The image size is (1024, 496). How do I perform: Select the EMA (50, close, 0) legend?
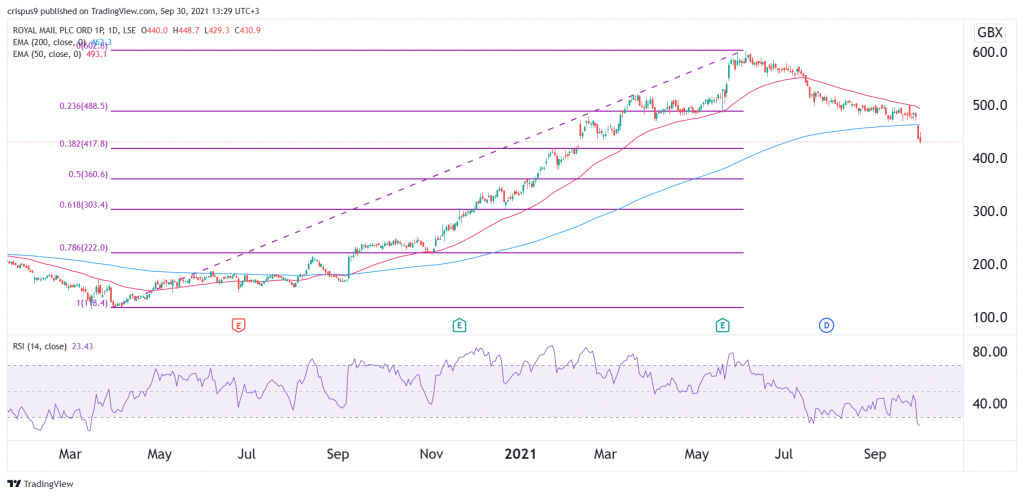click(x=46, y=54)
